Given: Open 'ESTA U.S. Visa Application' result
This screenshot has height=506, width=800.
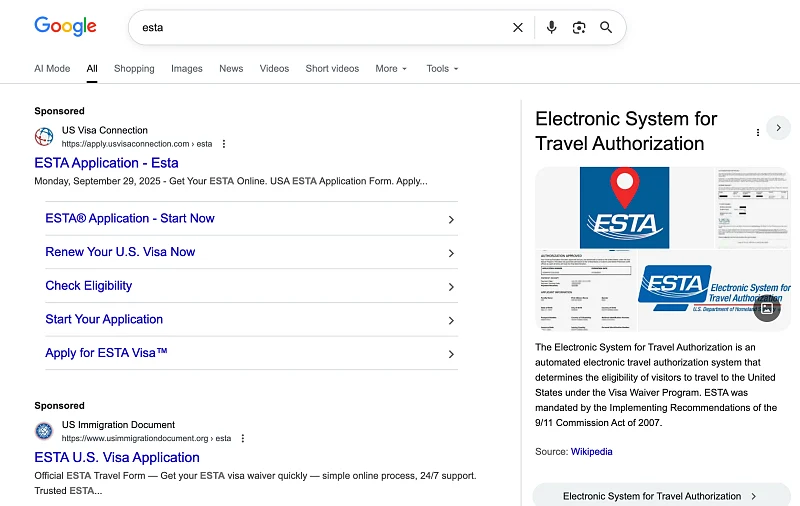Looking at the screenshot, I should (117, 457).
